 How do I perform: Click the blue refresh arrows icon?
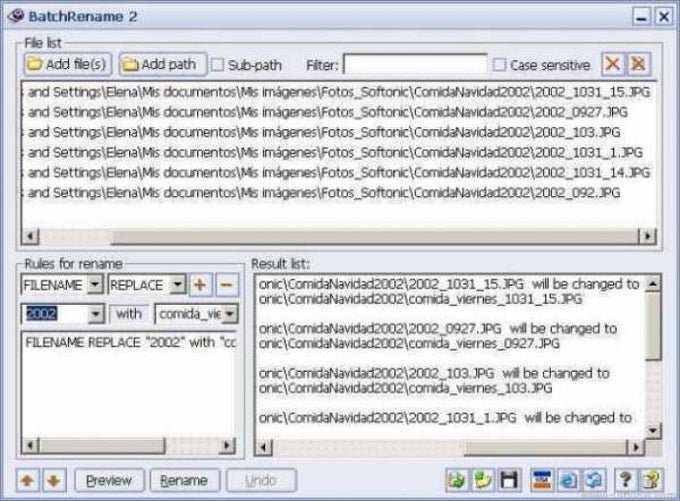(x=594, y=480)
